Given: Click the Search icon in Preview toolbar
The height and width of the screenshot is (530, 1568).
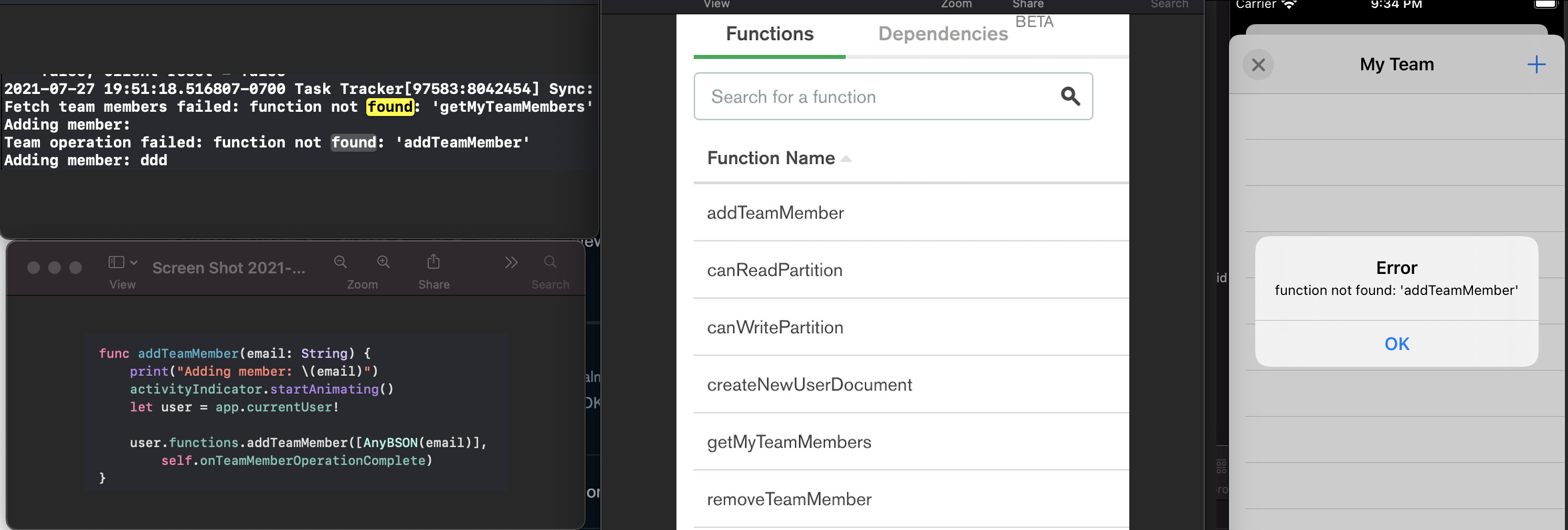Looking at the screenshot, I should point(549,262).
